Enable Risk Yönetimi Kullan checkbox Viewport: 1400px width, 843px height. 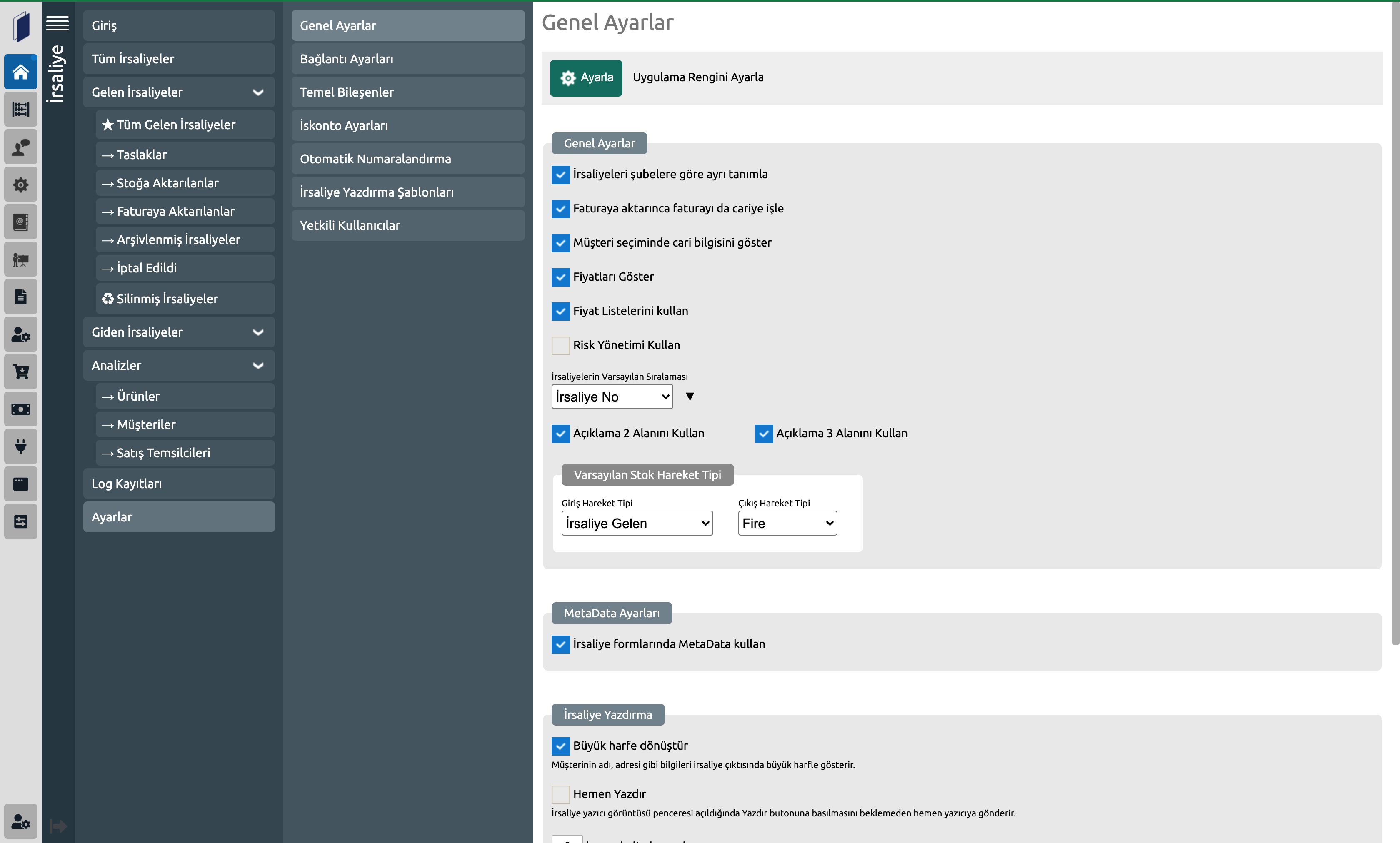[560, 345]
